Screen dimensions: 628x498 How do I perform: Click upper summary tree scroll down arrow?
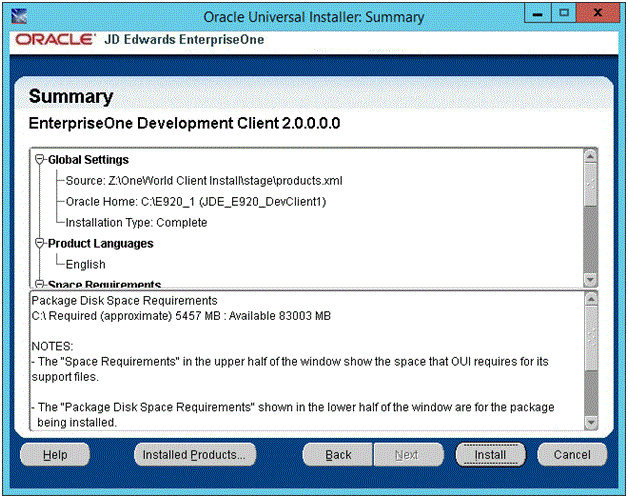click(x=590, y=279)
